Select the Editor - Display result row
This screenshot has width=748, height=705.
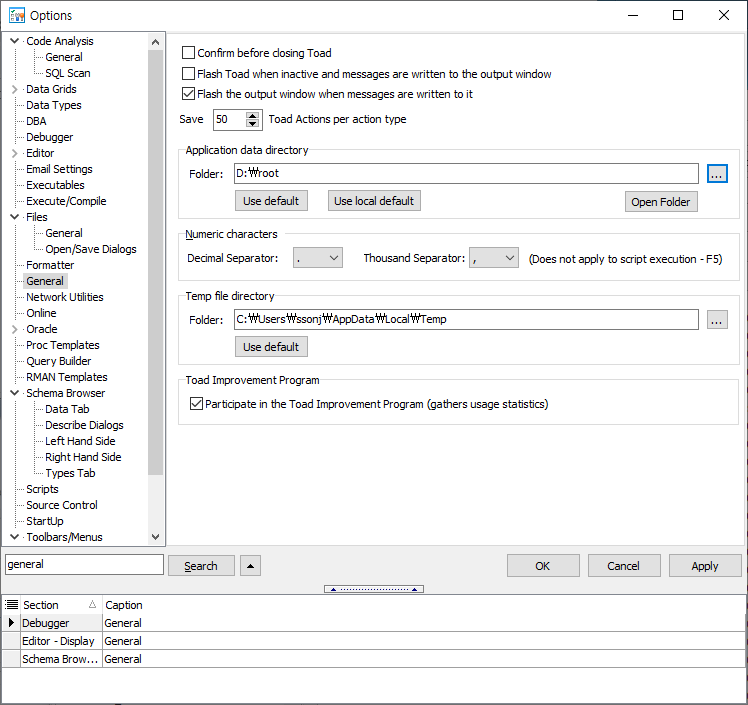(374, 641)
